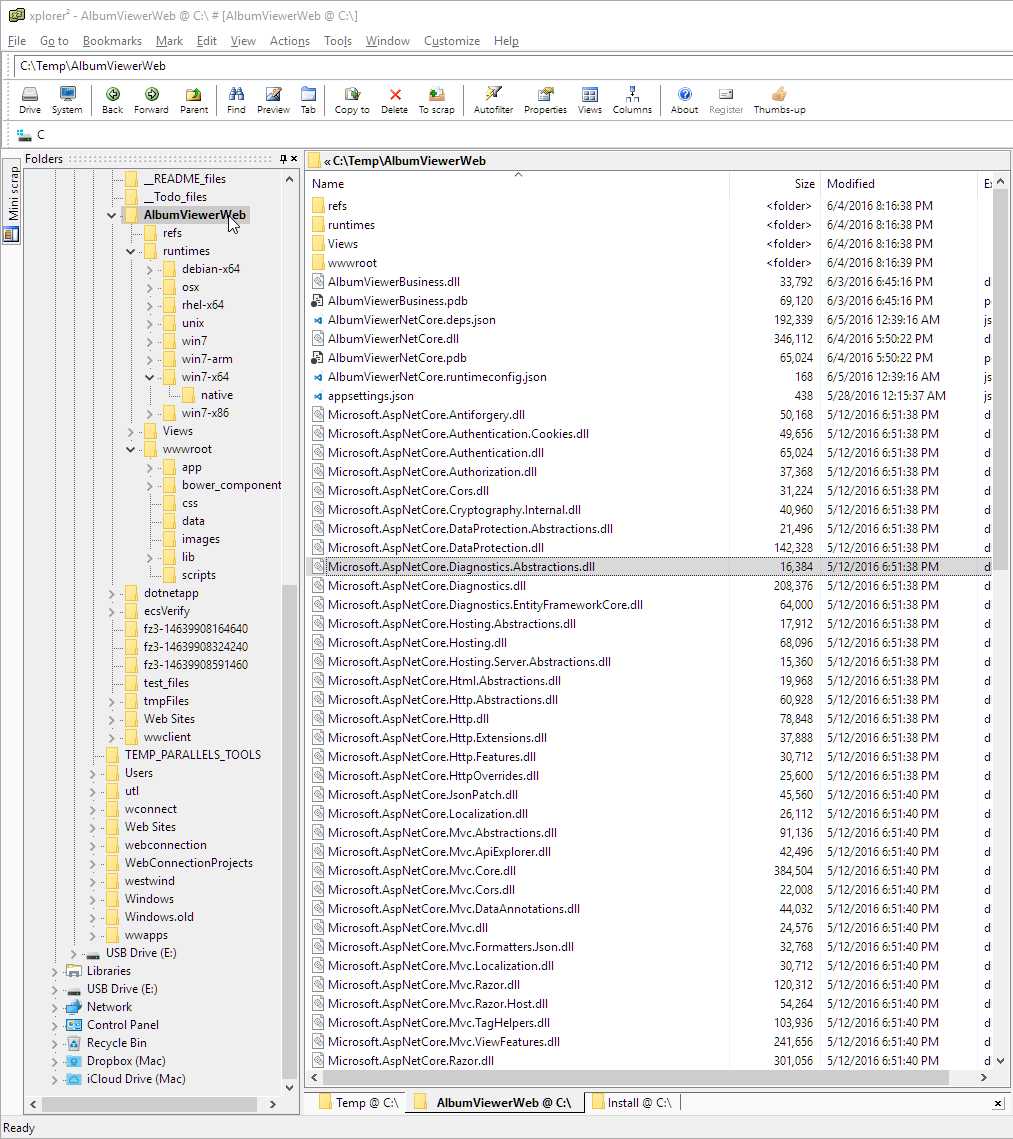Viewport: 1013px width, 1139px height.
Task: Open the Drive toolbar button
Action: pos(30,100)
